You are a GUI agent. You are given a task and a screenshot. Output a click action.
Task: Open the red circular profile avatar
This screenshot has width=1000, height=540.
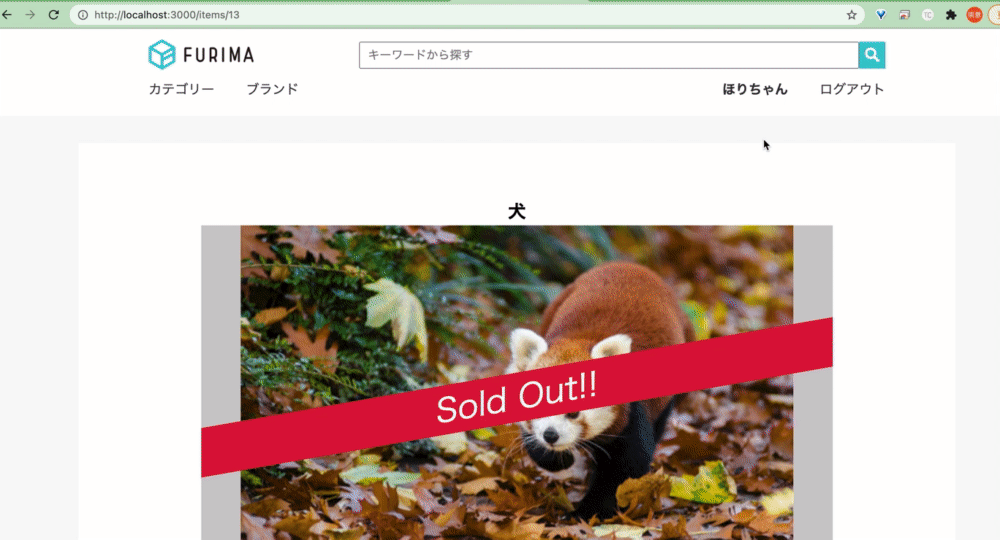[x=974, y=15]
